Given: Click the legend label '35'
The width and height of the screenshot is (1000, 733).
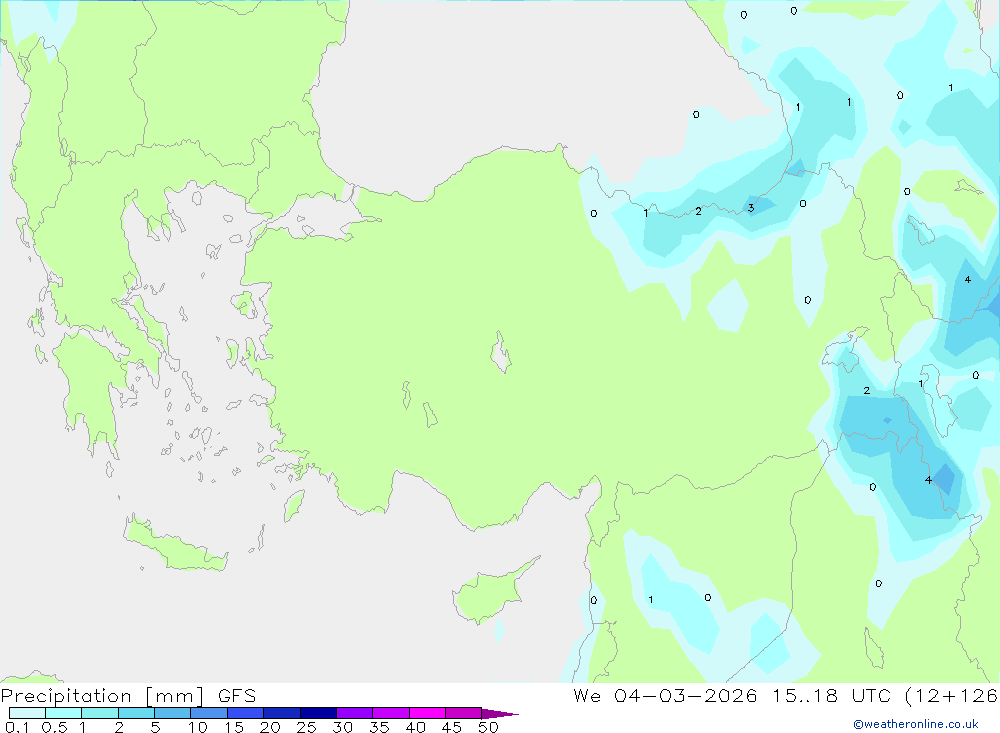Looking at the screenshot, I should (x=379, y=727).
